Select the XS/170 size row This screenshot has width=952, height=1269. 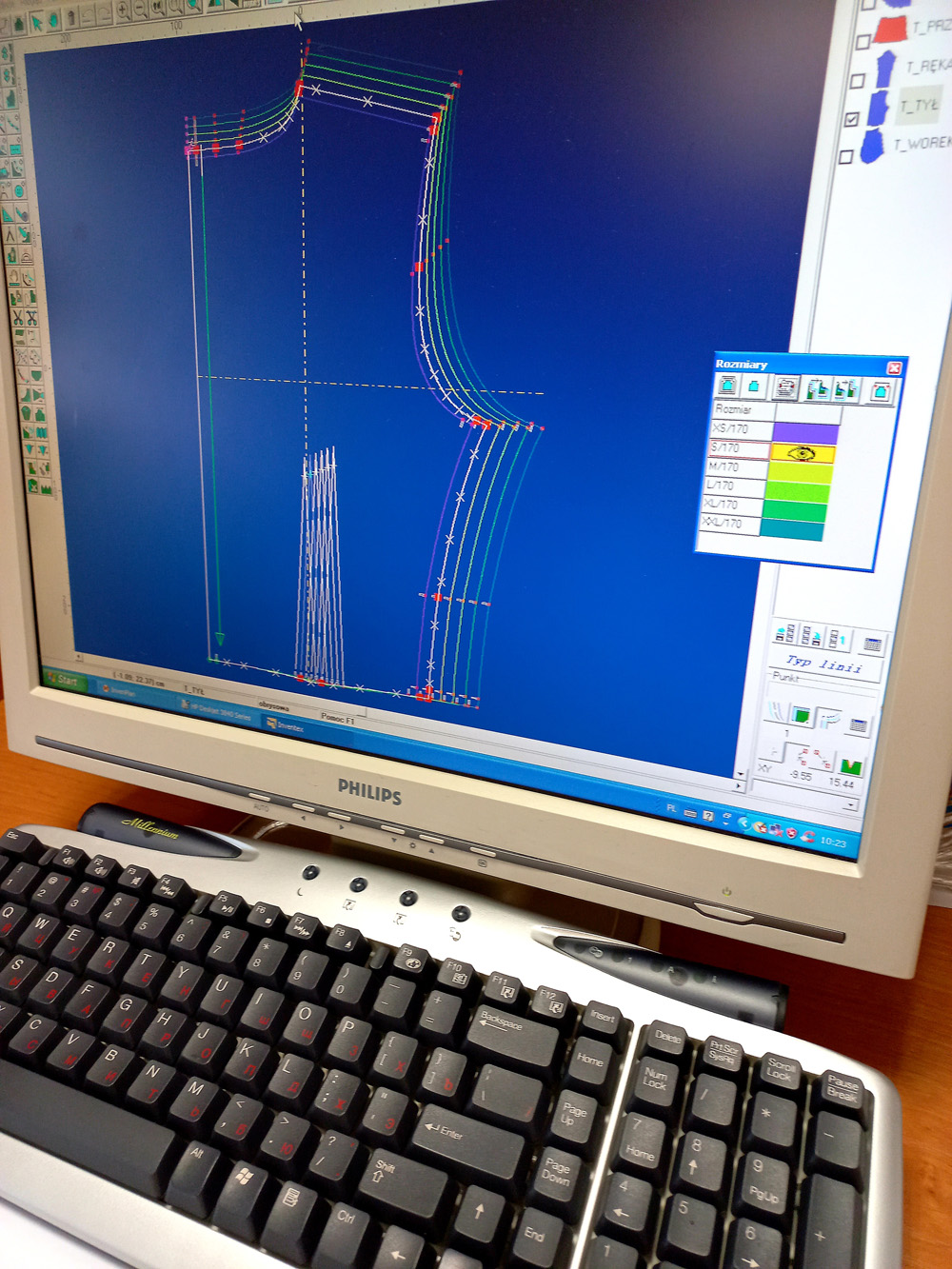coord(742,429)
